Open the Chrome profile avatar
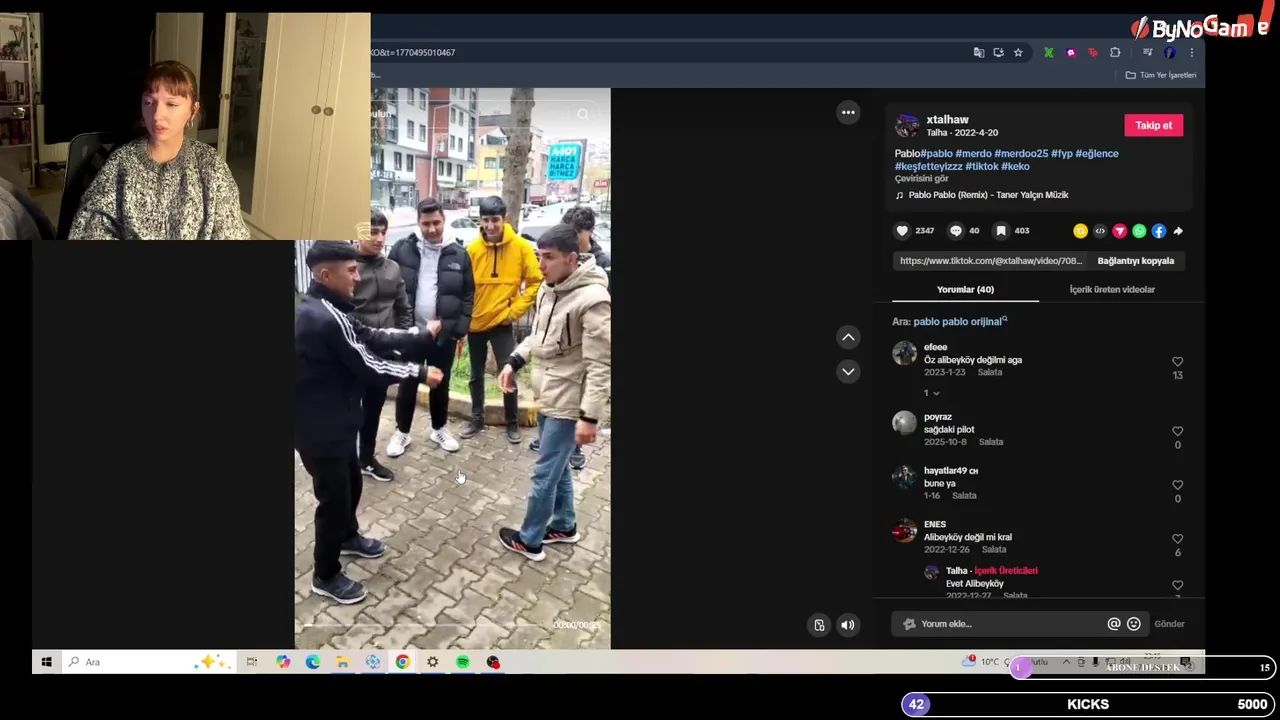The width and height of the screenshot is (1280, 720). [1169, 53]
